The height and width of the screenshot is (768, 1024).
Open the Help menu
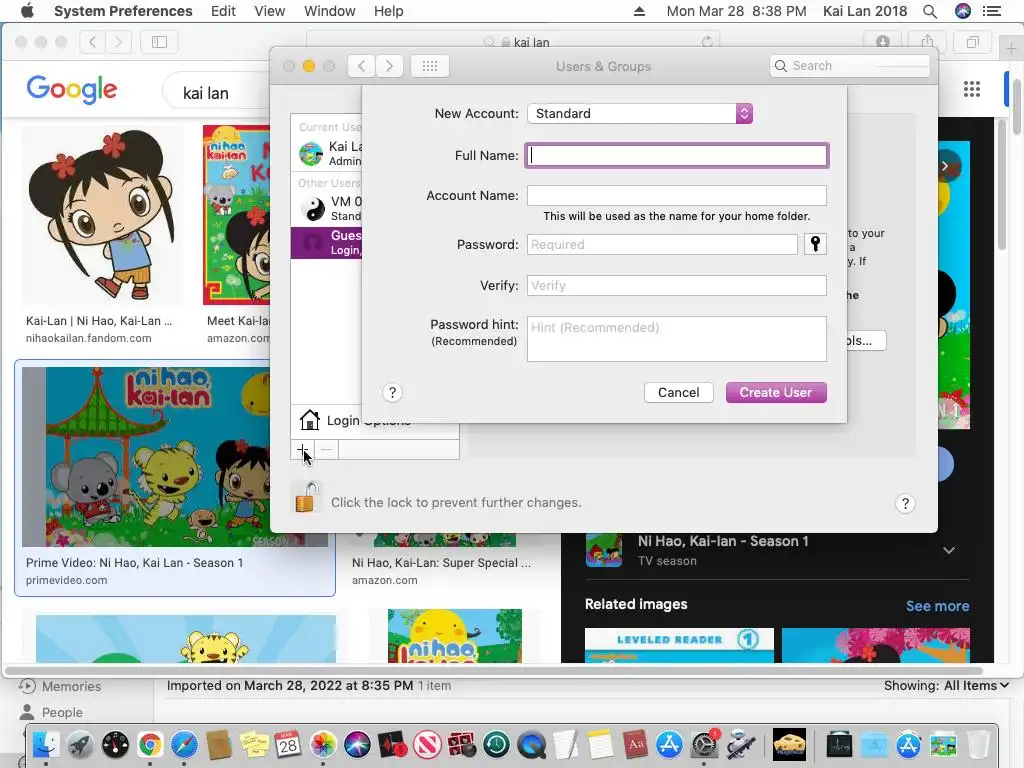pos(388,11)
